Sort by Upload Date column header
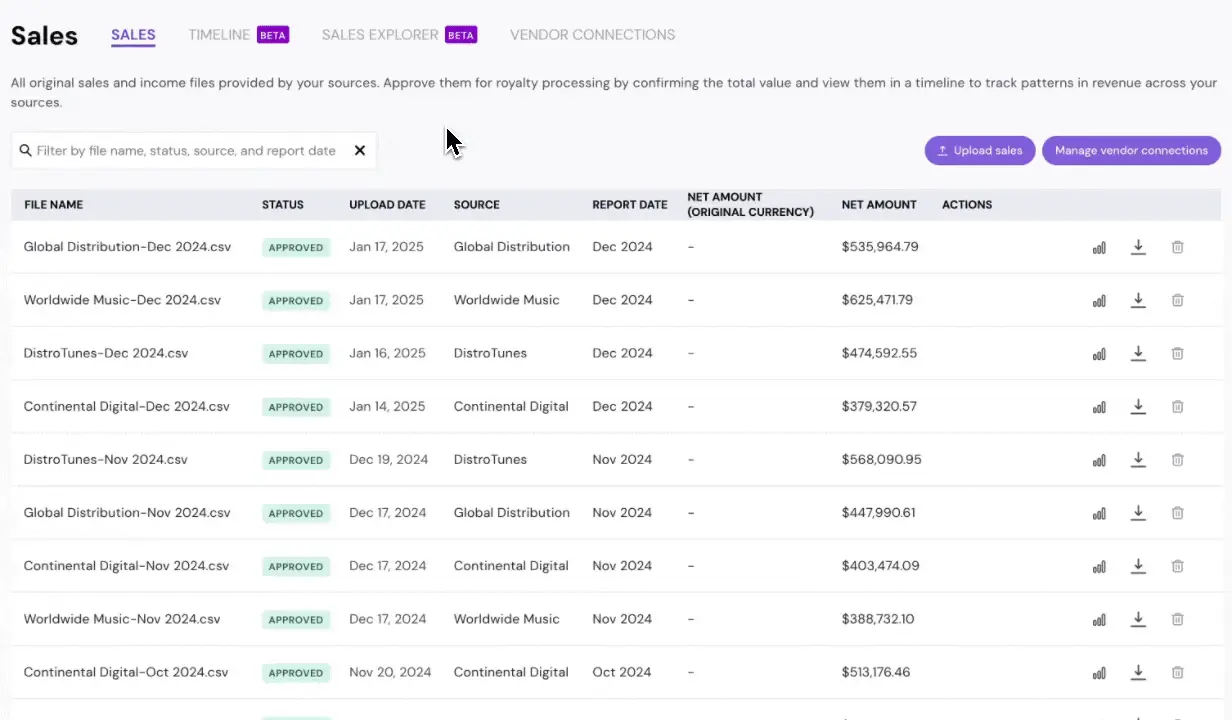 (x=387, y=205)
